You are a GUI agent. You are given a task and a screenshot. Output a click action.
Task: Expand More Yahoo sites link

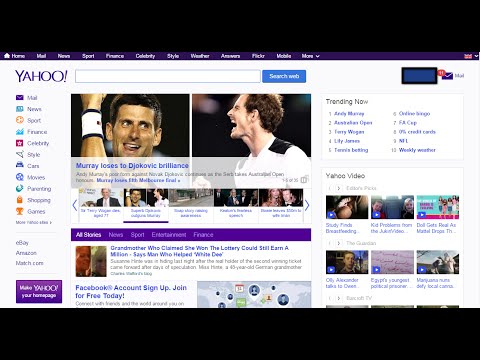[x=34, y=222]
